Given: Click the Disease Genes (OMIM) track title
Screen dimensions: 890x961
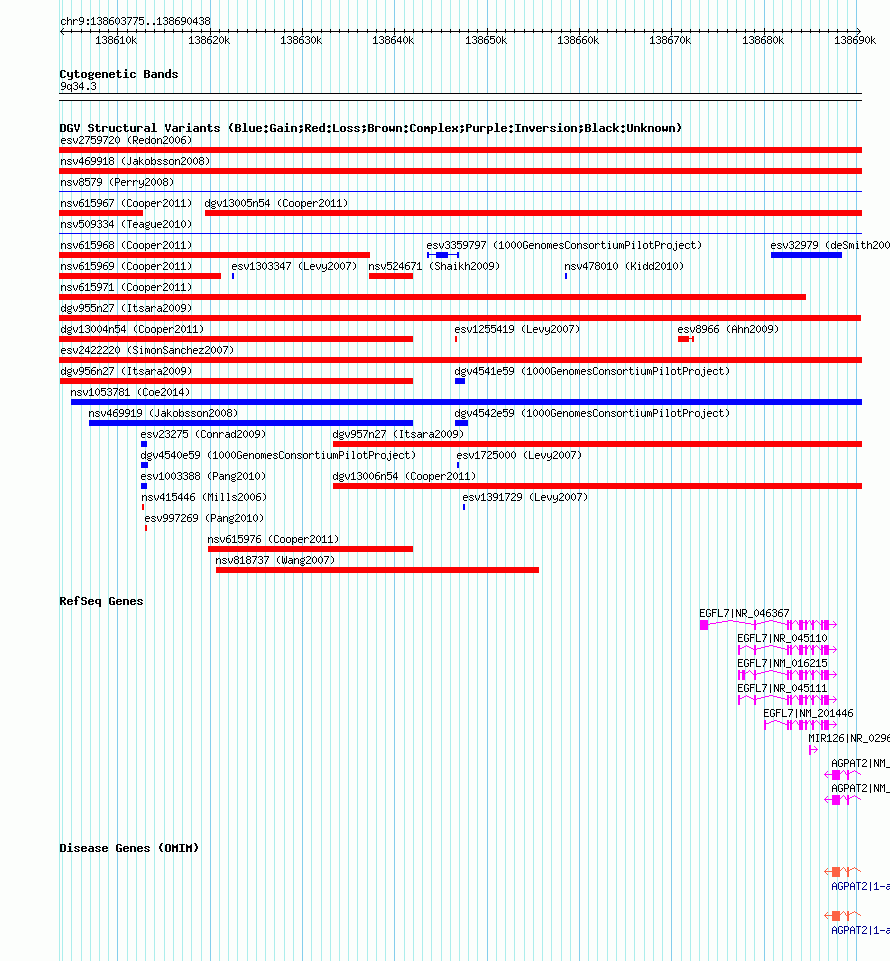Looking at the screenshot, I should (129, 848).
